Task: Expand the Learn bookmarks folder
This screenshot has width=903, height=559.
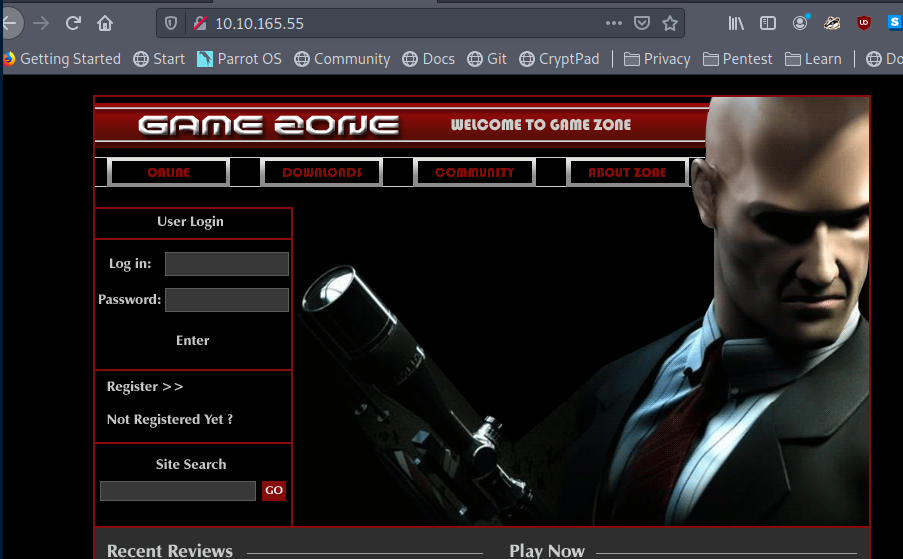Action: 813,59
